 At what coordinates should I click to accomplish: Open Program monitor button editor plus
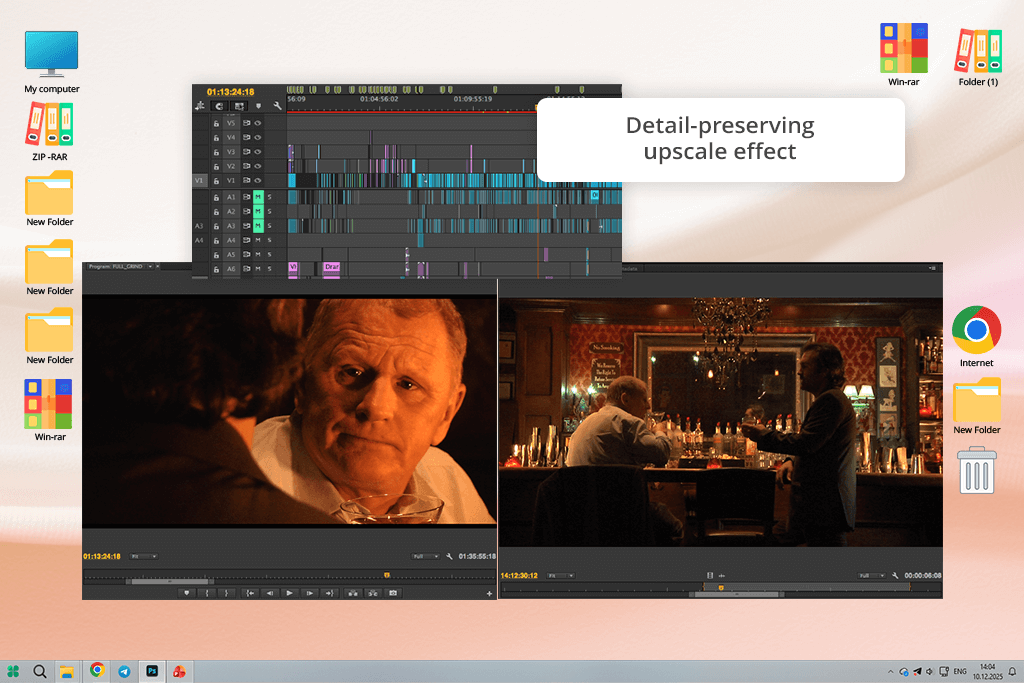point(489,594)
